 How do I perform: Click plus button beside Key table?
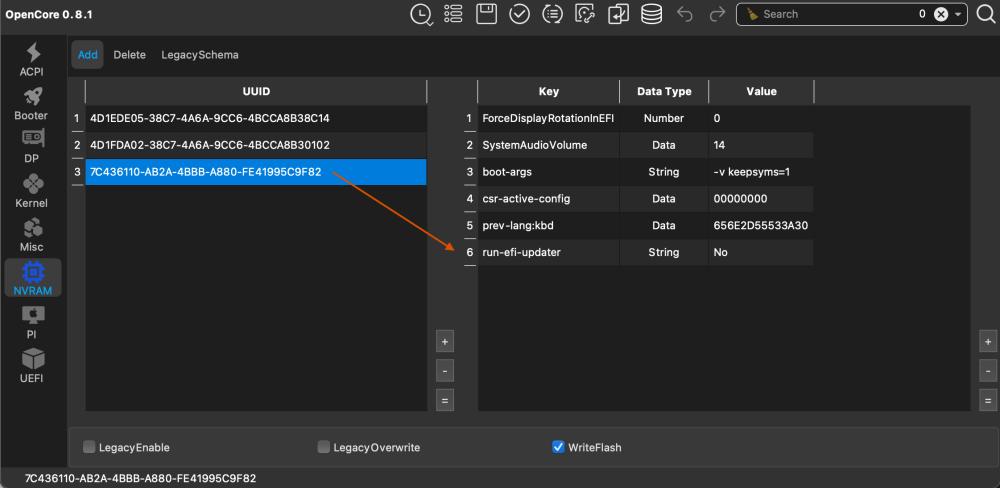[988, 341]
